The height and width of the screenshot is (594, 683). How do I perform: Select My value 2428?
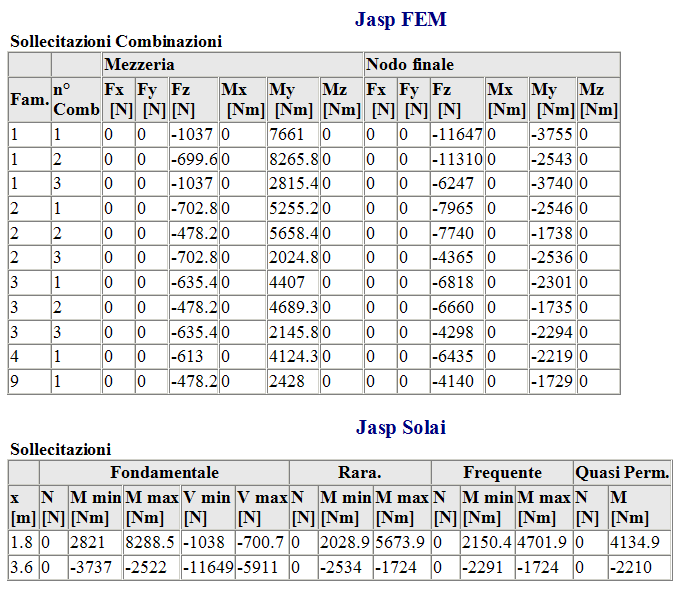(286, 381)
